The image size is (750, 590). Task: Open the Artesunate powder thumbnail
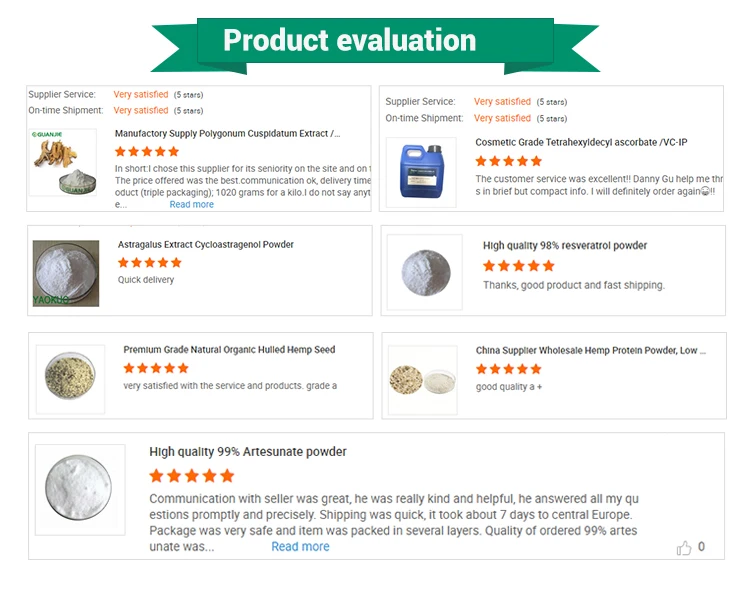80,490
